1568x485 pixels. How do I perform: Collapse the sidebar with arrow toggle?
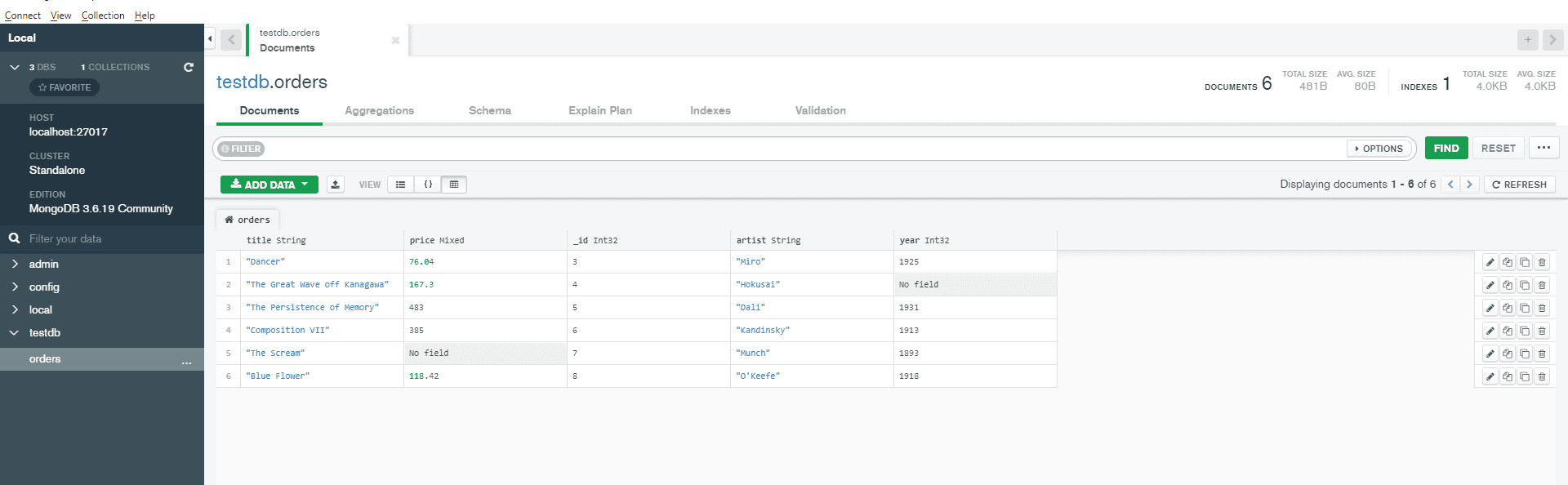[210, 38]
